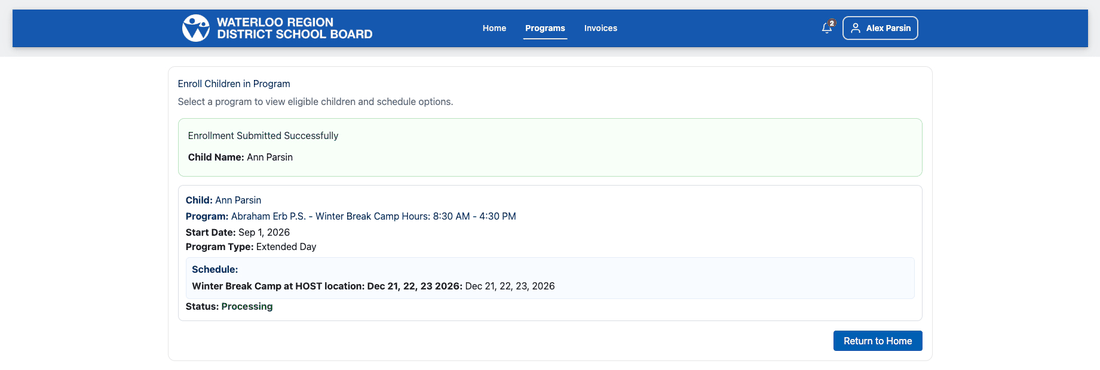
Task: Select the Programs nav tab
Action: point(545,28)
